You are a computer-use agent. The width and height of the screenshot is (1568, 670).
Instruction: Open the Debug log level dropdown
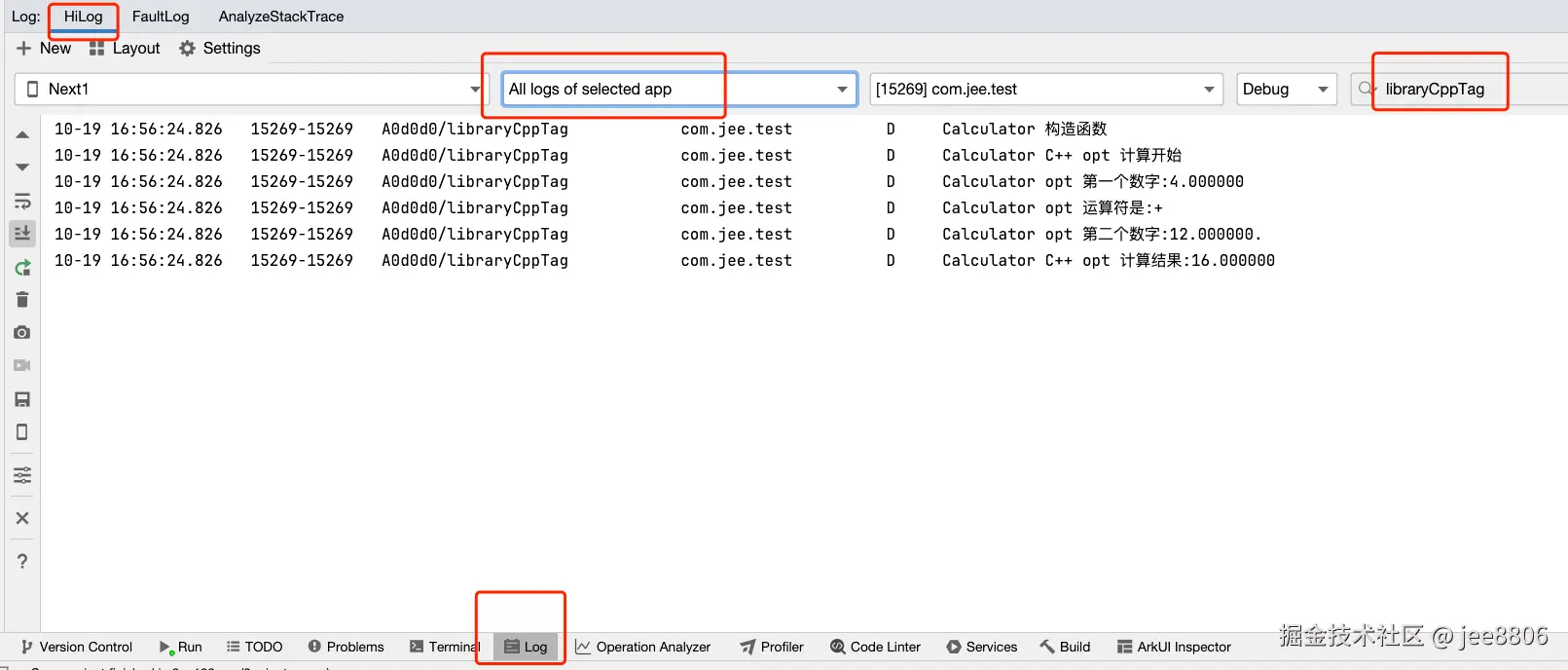[1286, 90]
